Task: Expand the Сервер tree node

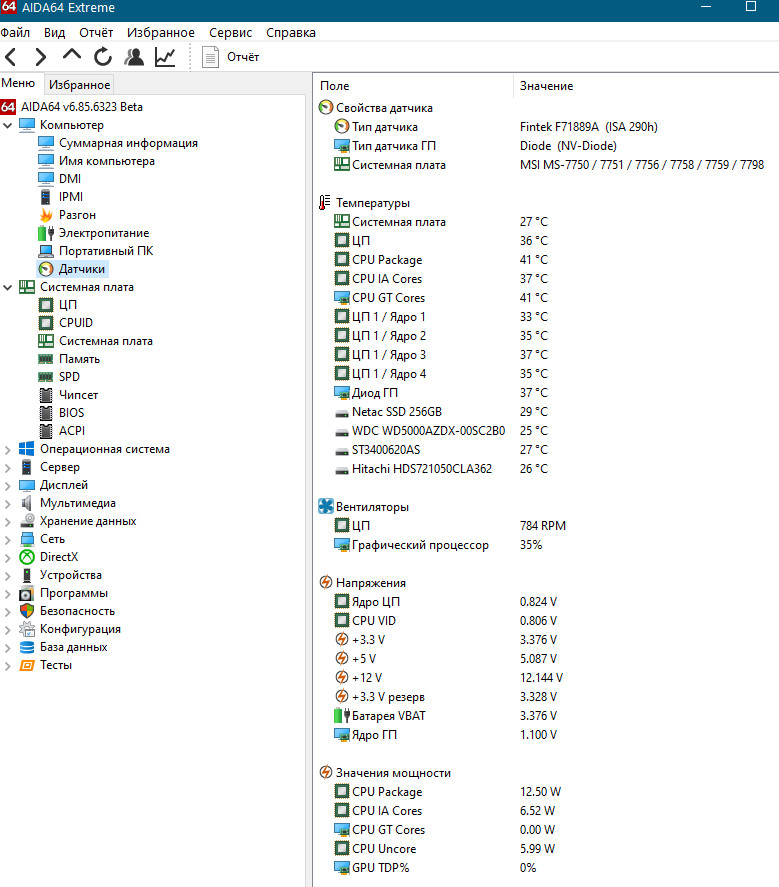Action: pyautogui.click(x=7, y=468)
